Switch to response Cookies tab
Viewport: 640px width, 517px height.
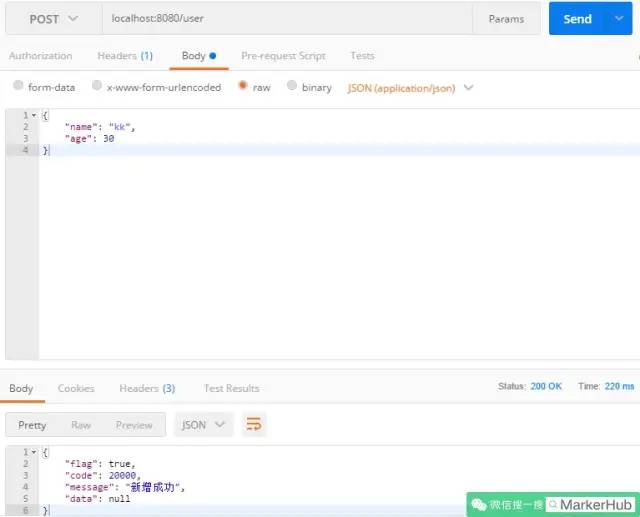(76, 388)
